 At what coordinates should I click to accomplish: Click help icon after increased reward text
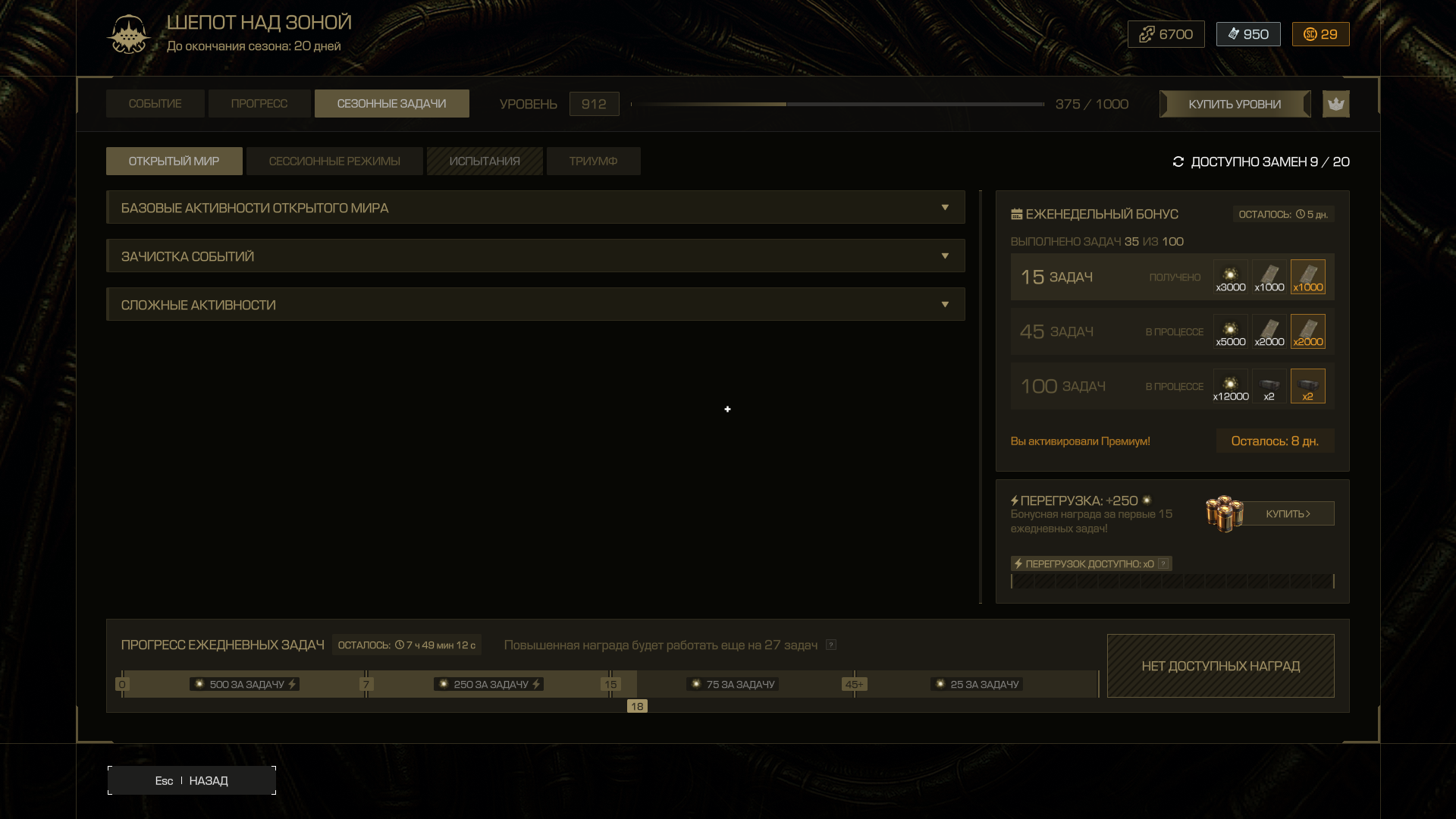point(831,645)
